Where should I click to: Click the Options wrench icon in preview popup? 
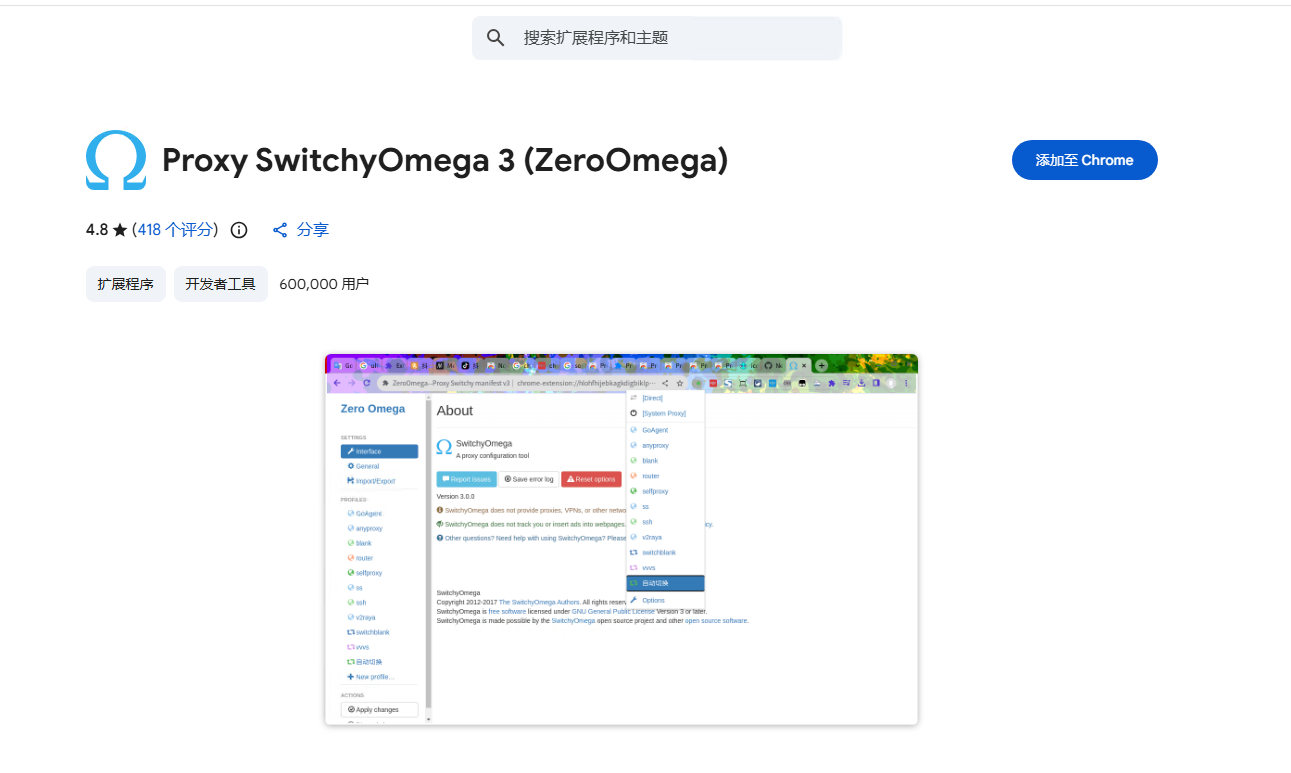click(x=633, y=600)
